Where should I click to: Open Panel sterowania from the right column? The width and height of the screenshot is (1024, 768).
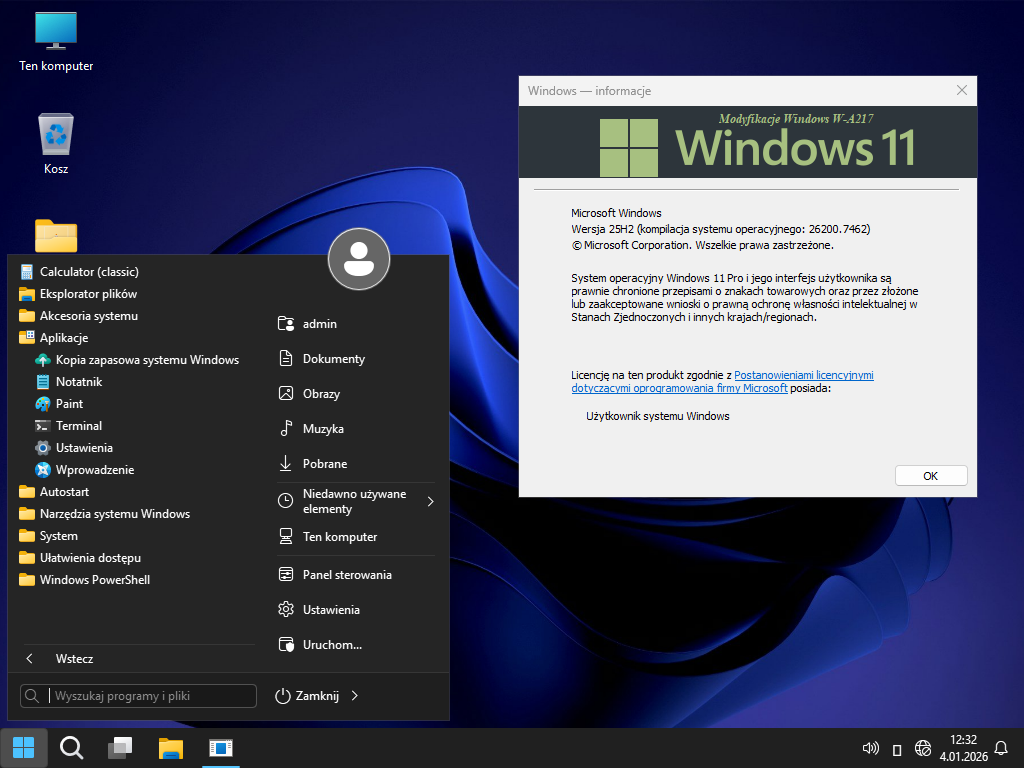346,575
